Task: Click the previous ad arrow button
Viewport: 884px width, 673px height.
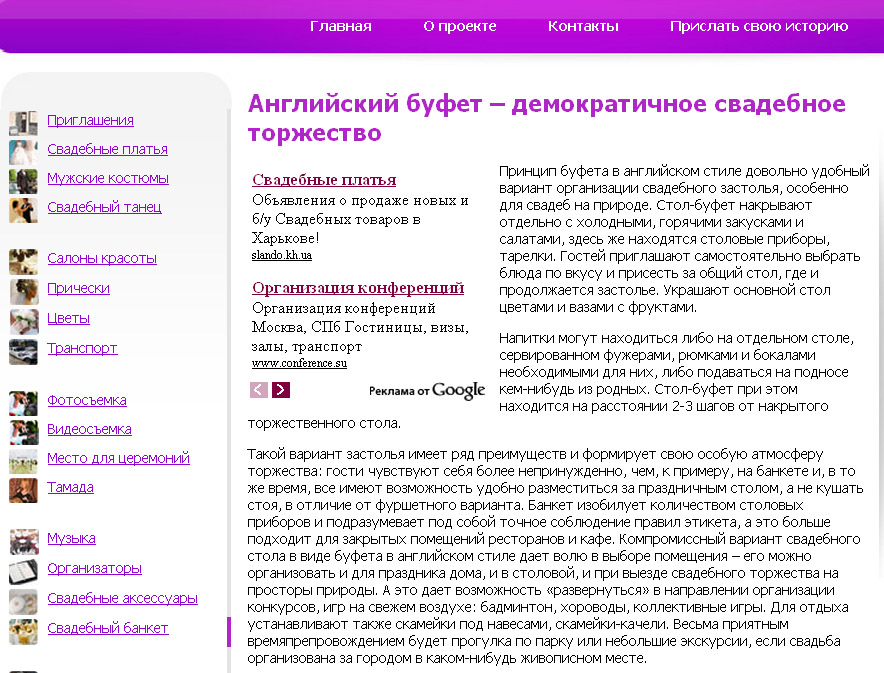Action: 258,392
